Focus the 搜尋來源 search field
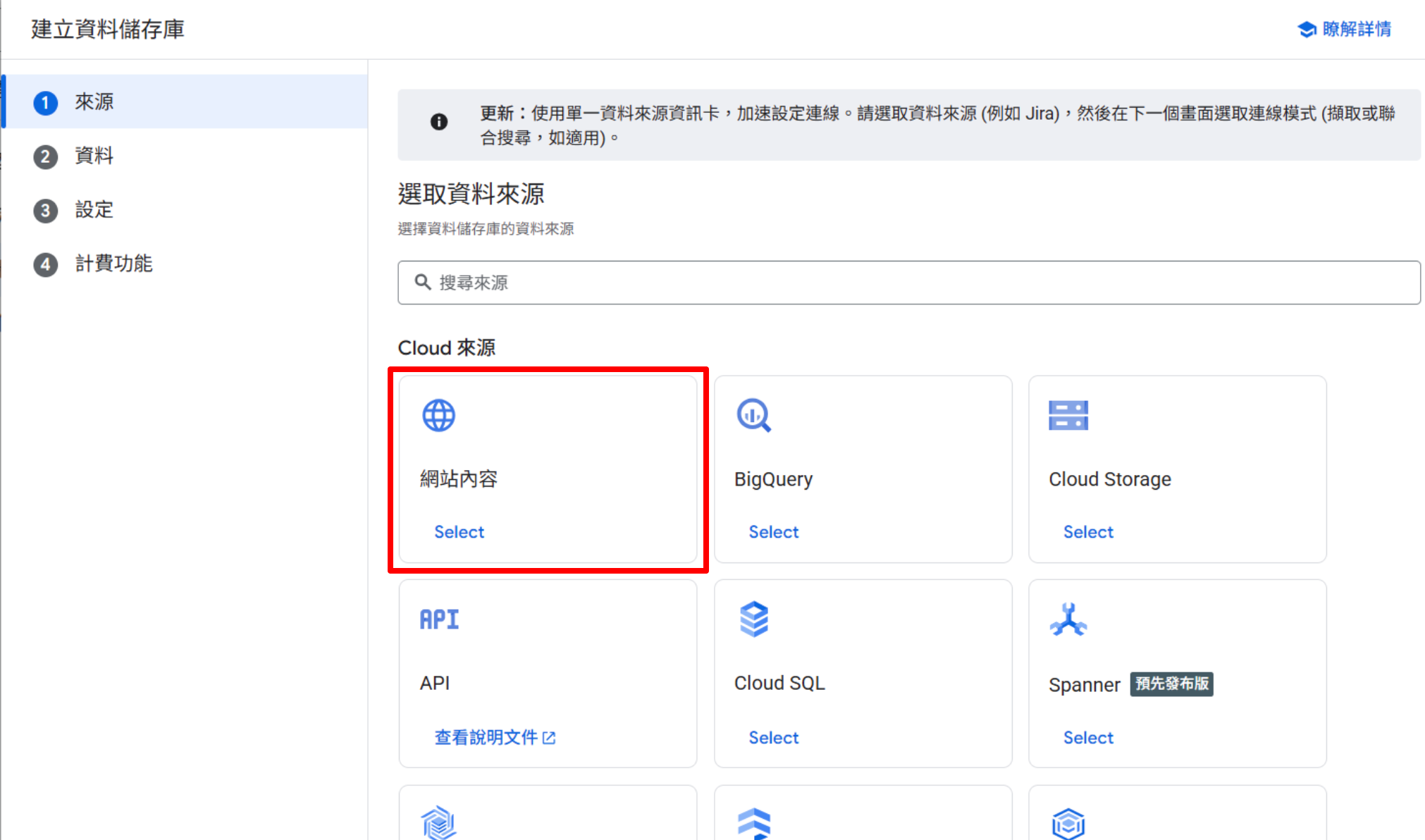The height and width of the screenshot is (840, 1425). click(x=908, y=283)
